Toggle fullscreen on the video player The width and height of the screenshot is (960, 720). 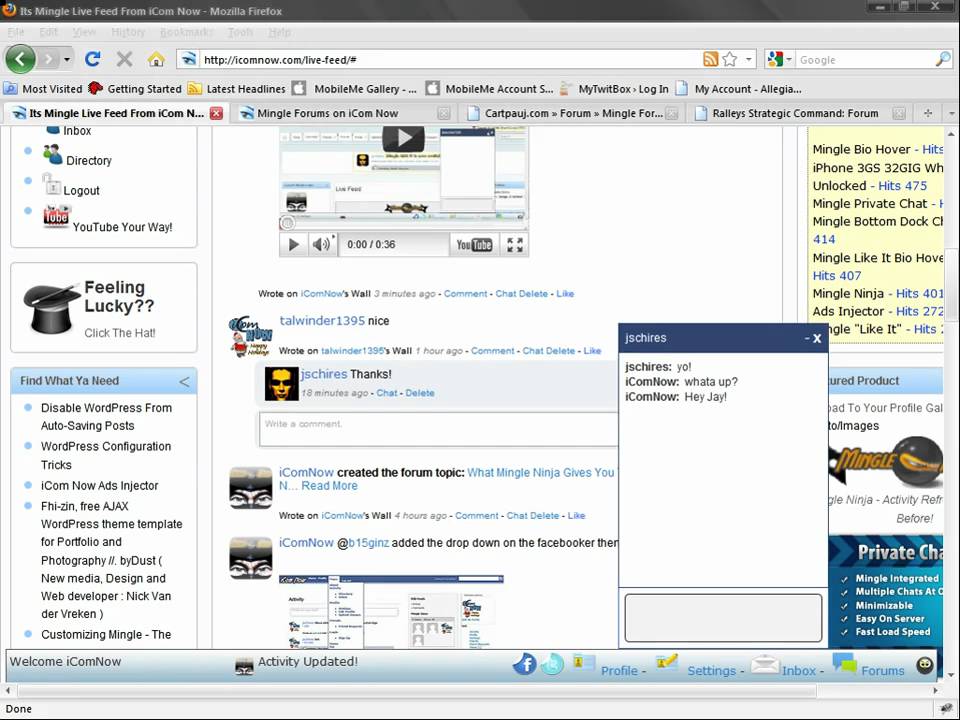(515, 244)
